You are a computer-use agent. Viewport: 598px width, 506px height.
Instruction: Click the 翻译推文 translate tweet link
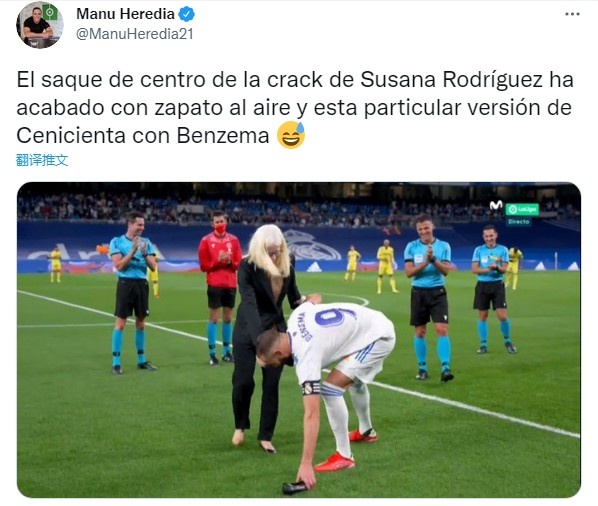click(x=42, y=160)
